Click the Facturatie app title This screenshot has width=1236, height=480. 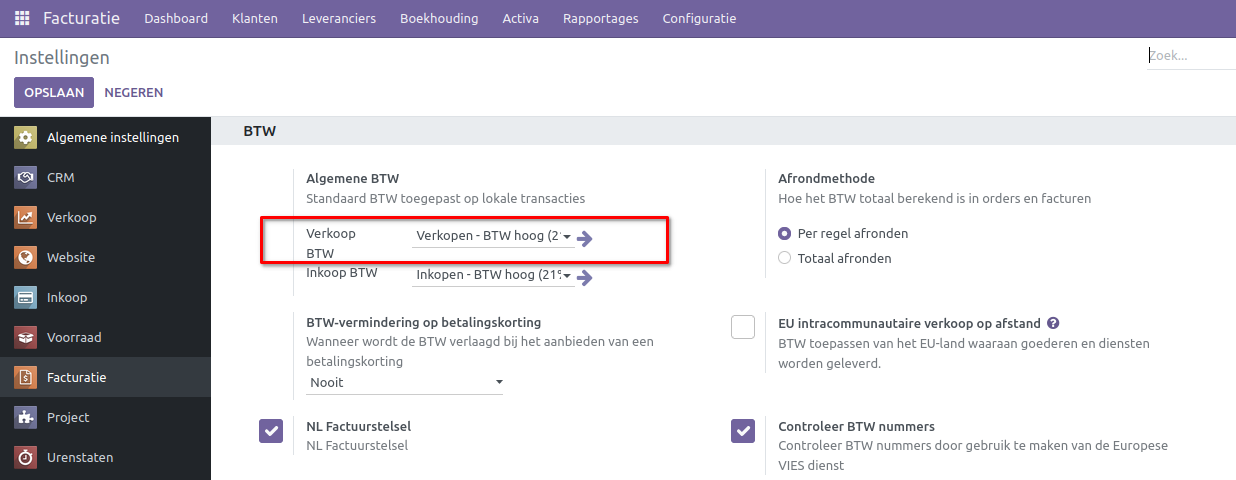[x=82, y=19]
